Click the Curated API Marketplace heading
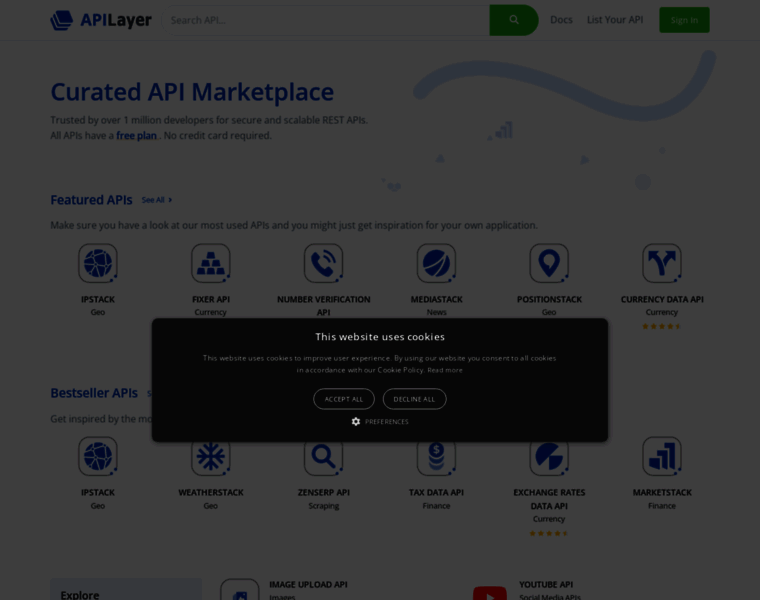Screen dimensions: 760x600 click(x=192, y=92)
